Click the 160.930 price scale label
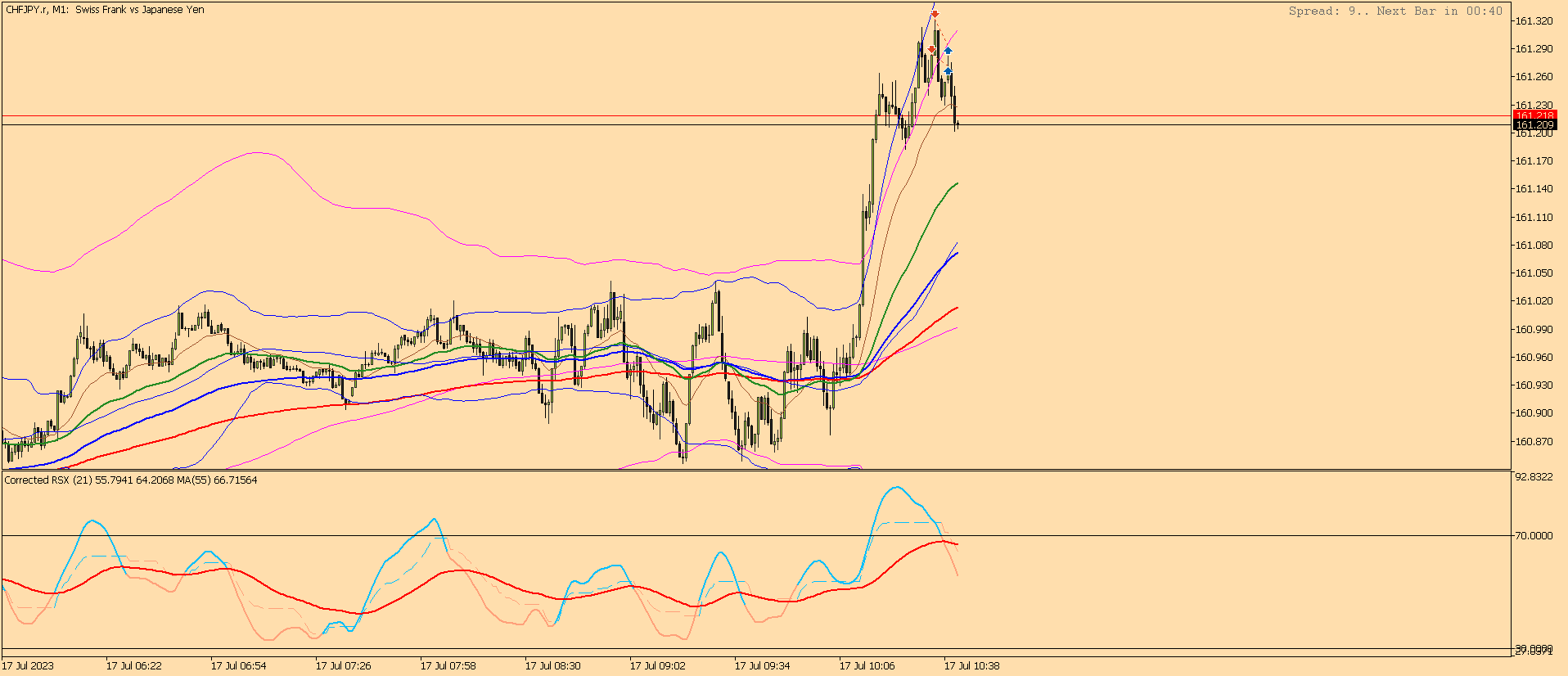The image size is (1568, 676). click(x=1534, y=385)
